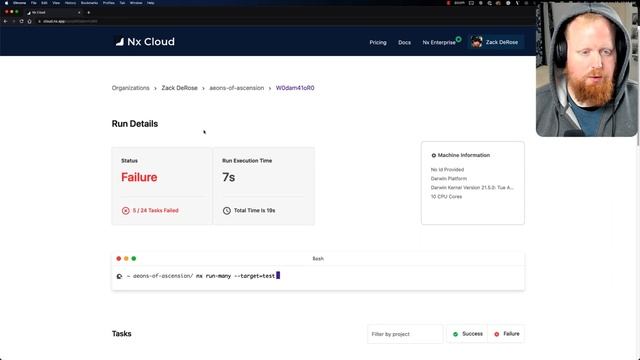Open the History menu
The width and height of the screenshot is (640, 360).
[x=70, y=3]
